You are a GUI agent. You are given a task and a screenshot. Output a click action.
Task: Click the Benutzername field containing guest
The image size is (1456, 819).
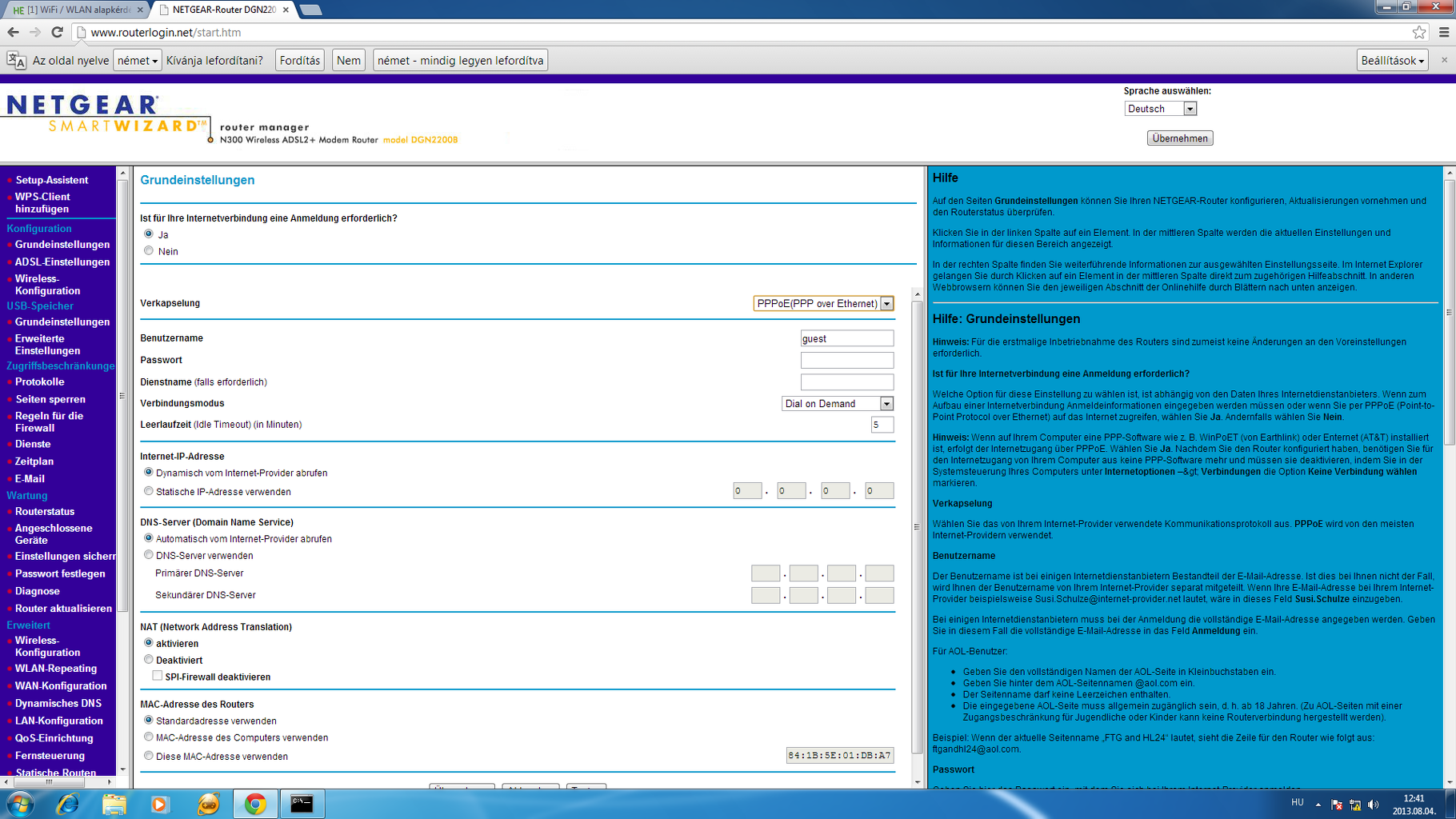coord(847,338)
